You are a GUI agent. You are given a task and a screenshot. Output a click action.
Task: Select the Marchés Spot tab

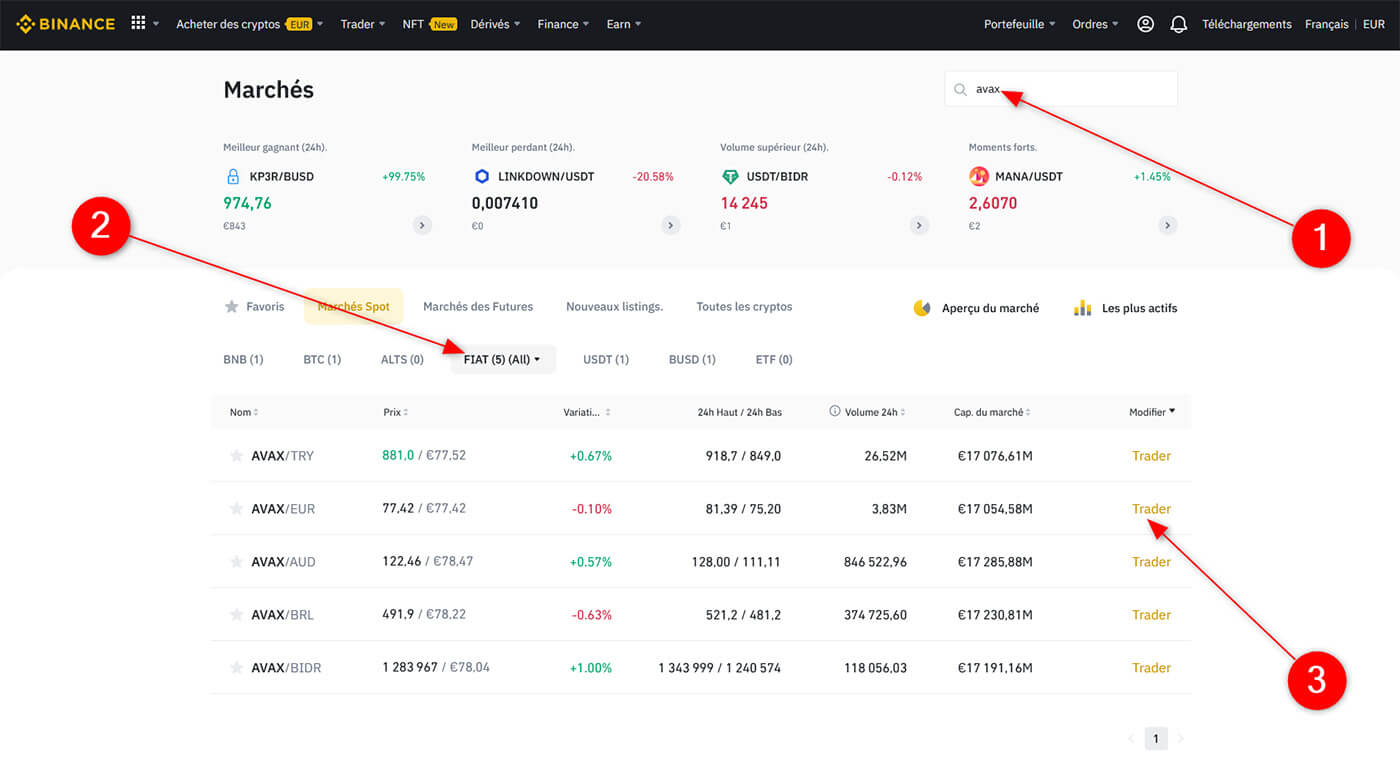pyautogui.click(x=354, y=307)
